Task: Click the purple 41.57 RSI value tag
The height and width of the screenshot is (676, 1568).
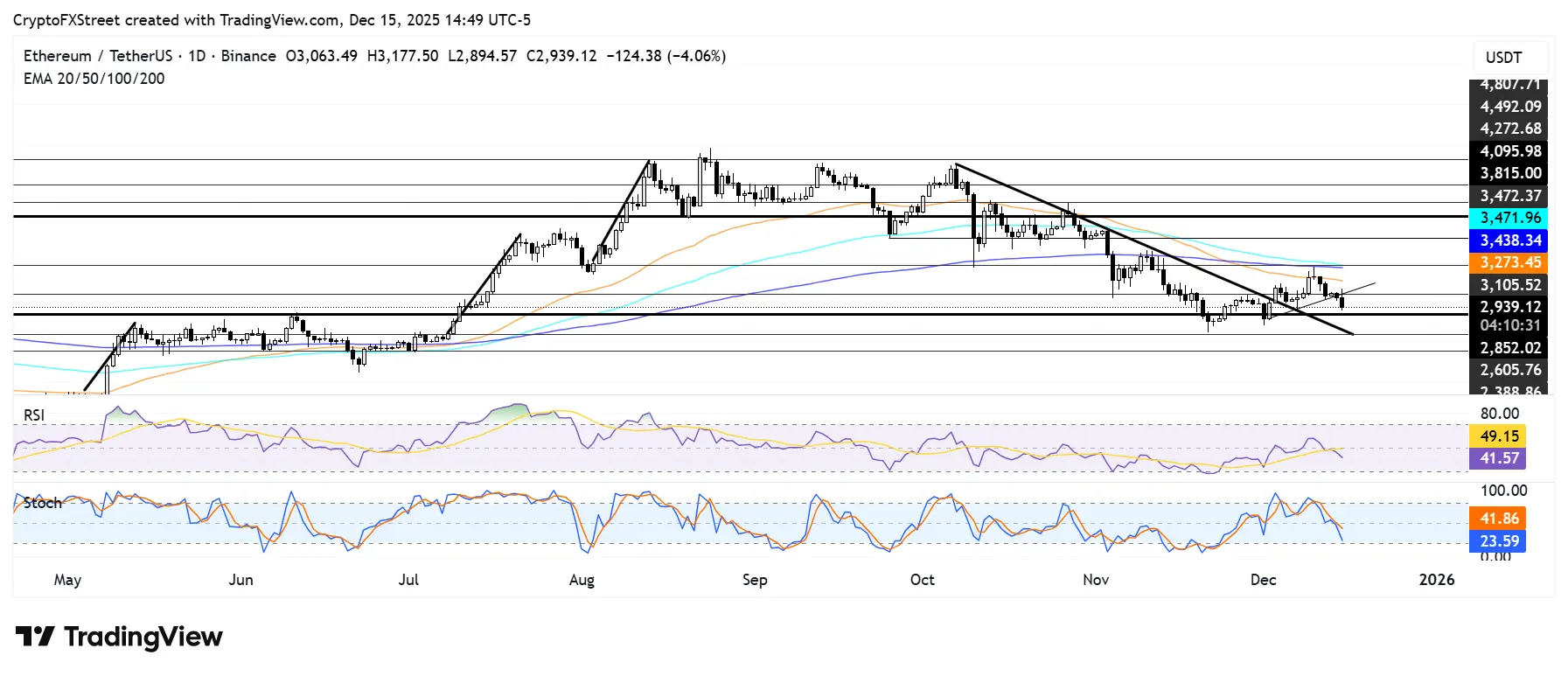Action: click(1499, 458)
